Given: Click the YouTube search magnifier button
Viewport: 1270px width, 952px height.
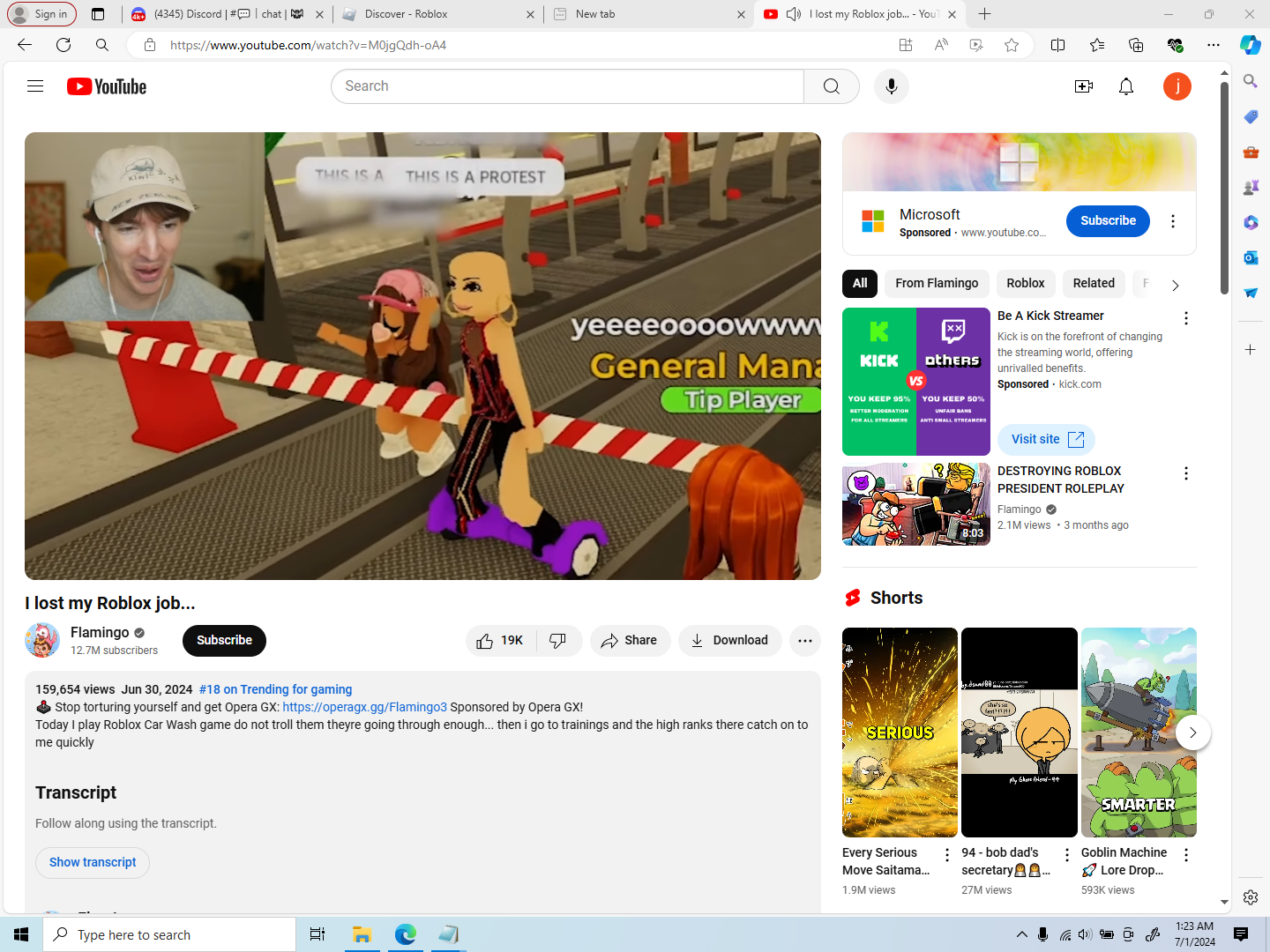Looking at the screenshot, I should 831,86.
